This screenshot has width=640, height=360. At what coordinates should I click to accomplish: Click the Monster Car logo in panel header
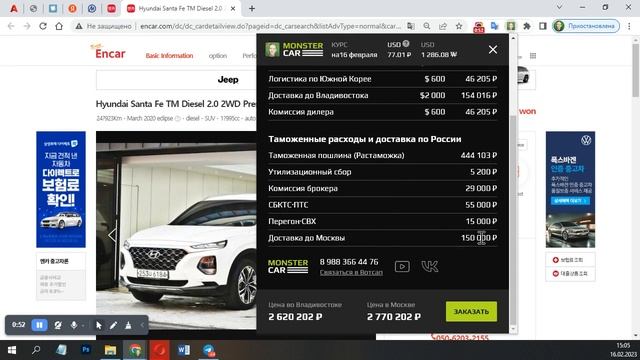tap(294, 49)
